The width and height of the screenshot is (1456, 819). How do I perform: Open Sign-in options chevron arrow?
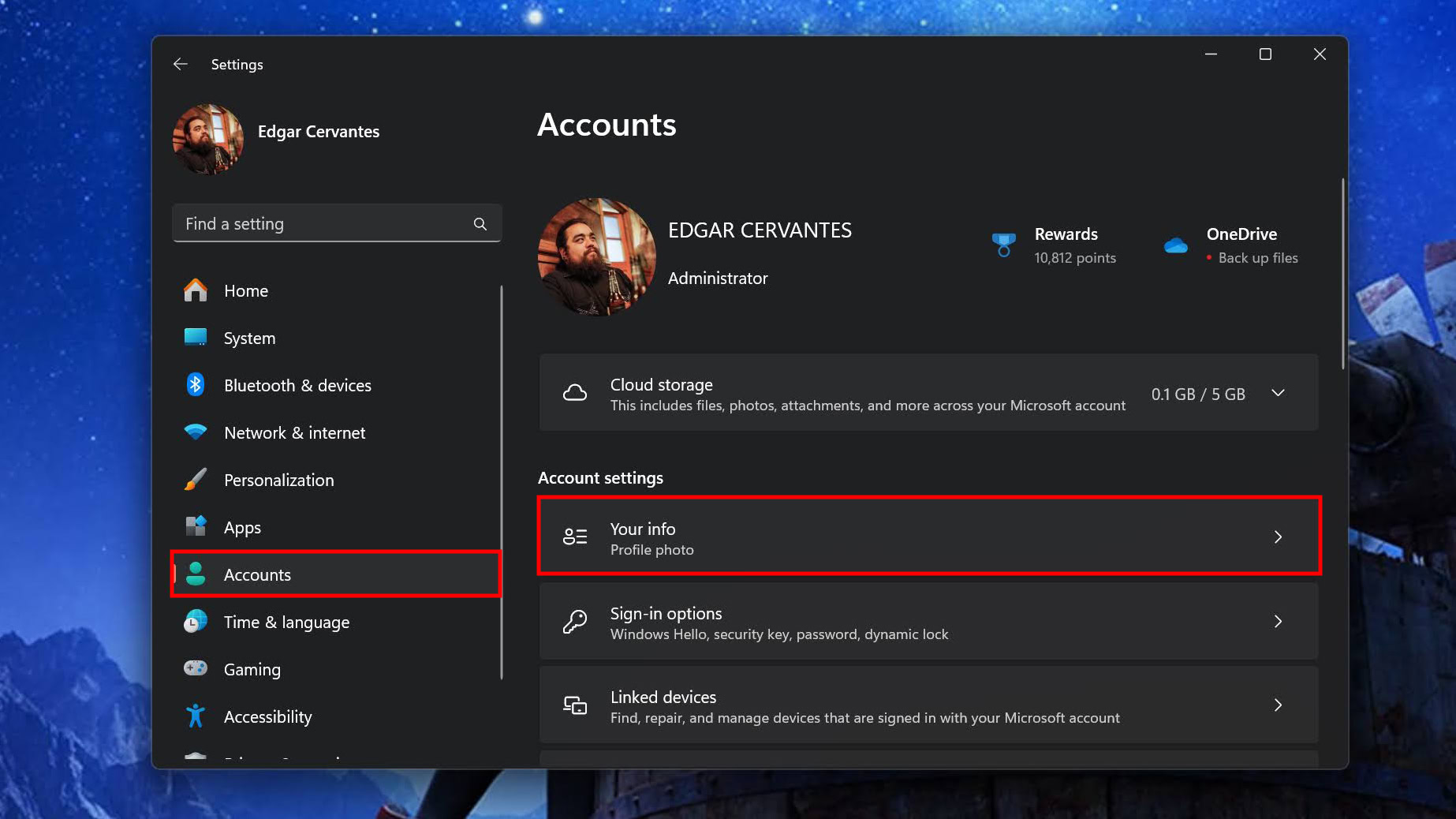1278,622
